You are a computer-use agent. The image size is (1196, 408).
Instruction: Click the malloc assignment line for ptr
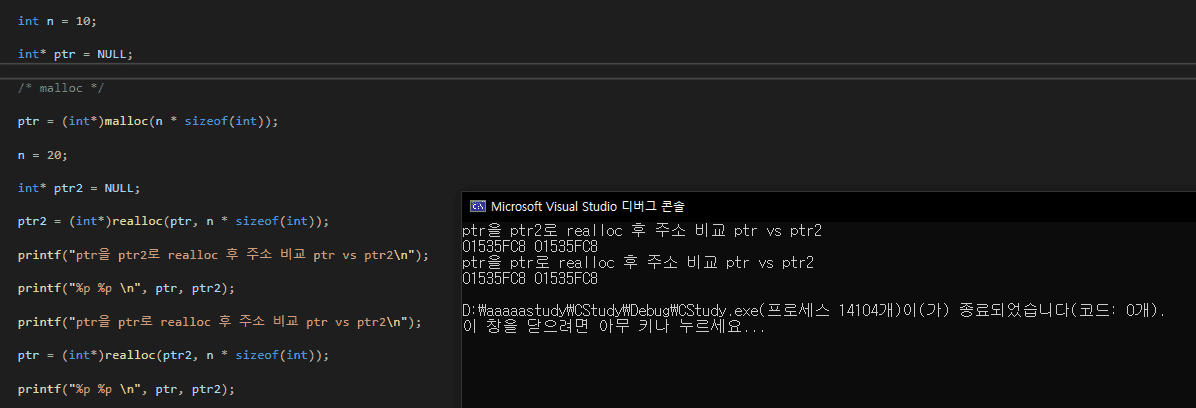(148, 121)
